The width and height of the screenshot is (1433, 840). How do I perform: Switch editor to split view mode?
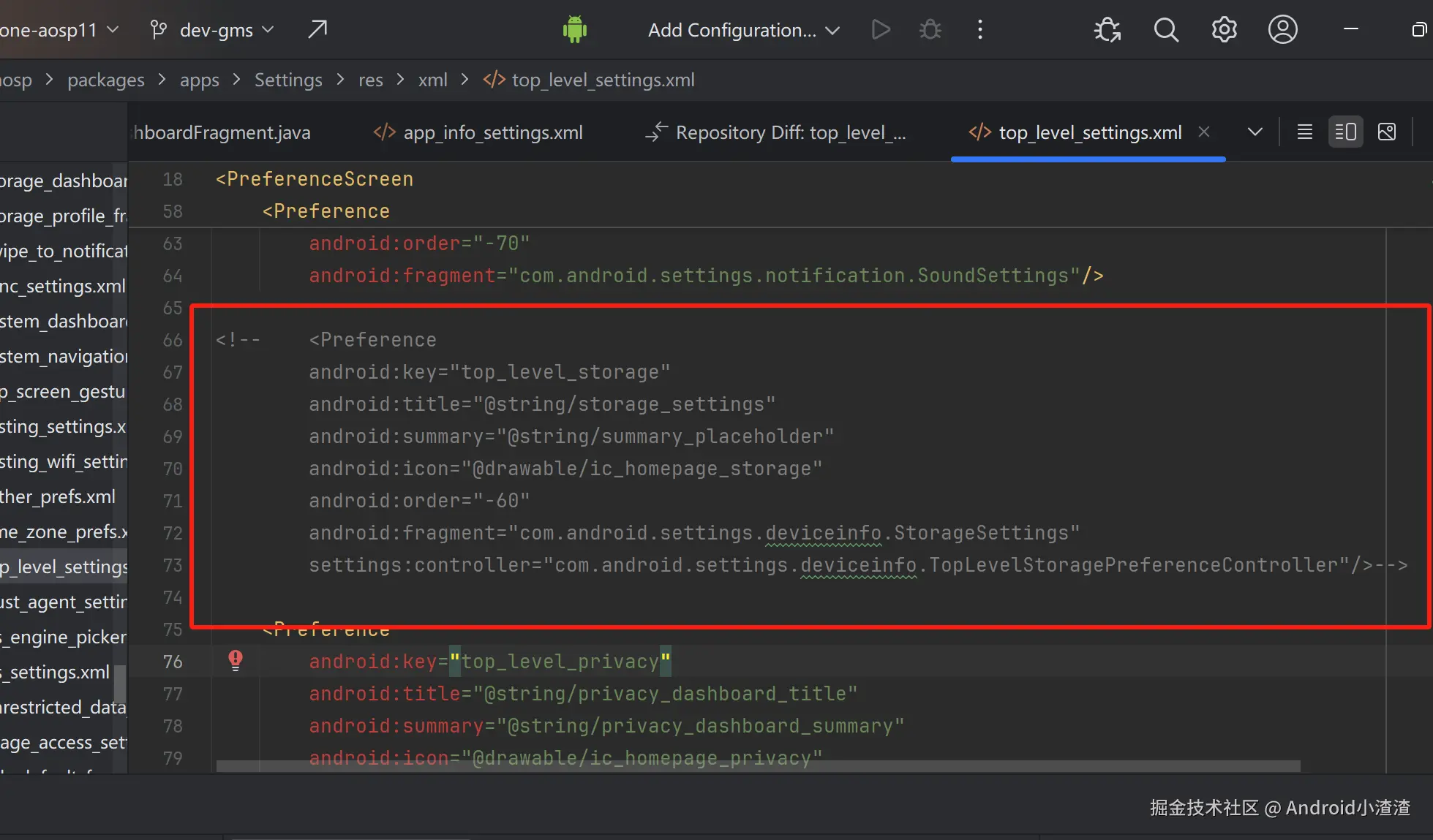point(1345,132)
